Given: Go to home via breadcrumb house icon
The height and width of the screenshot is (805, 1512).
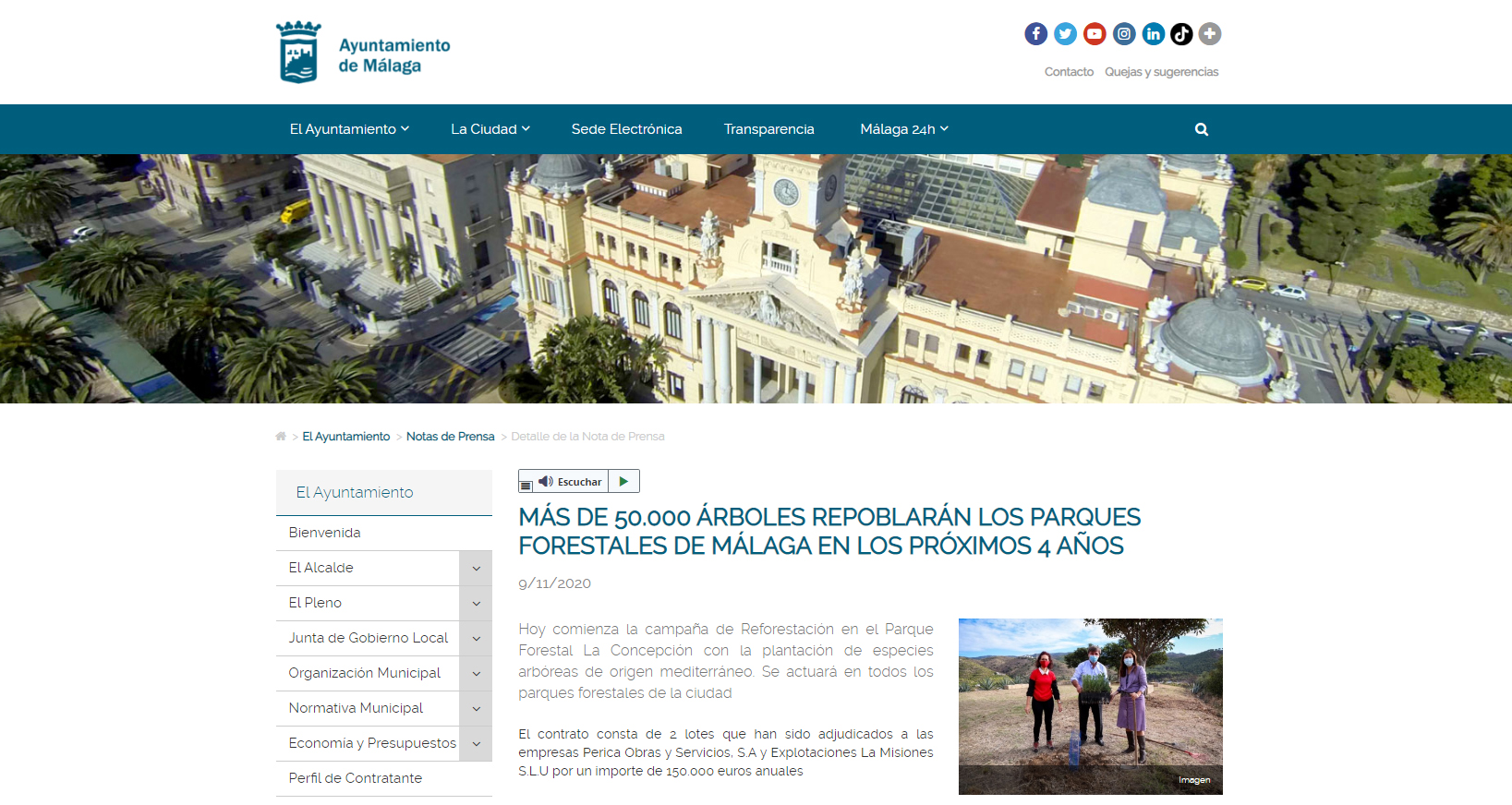Looking at the screenshot, I should tap(281, 437).
